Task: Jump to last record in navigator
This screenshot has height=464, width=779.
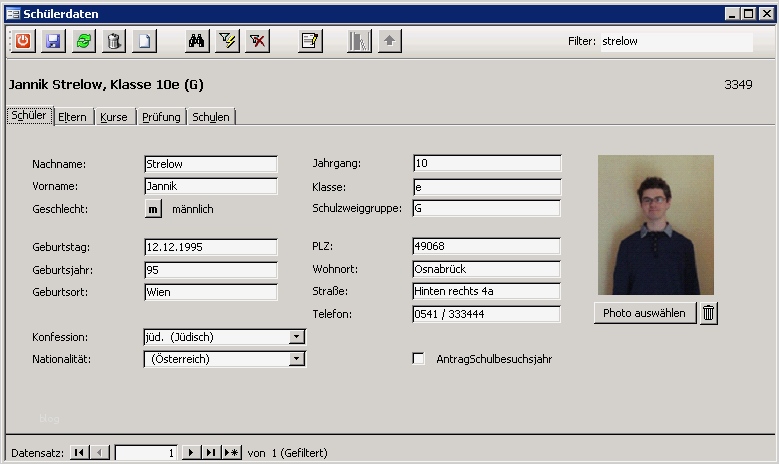Action: 211,453
